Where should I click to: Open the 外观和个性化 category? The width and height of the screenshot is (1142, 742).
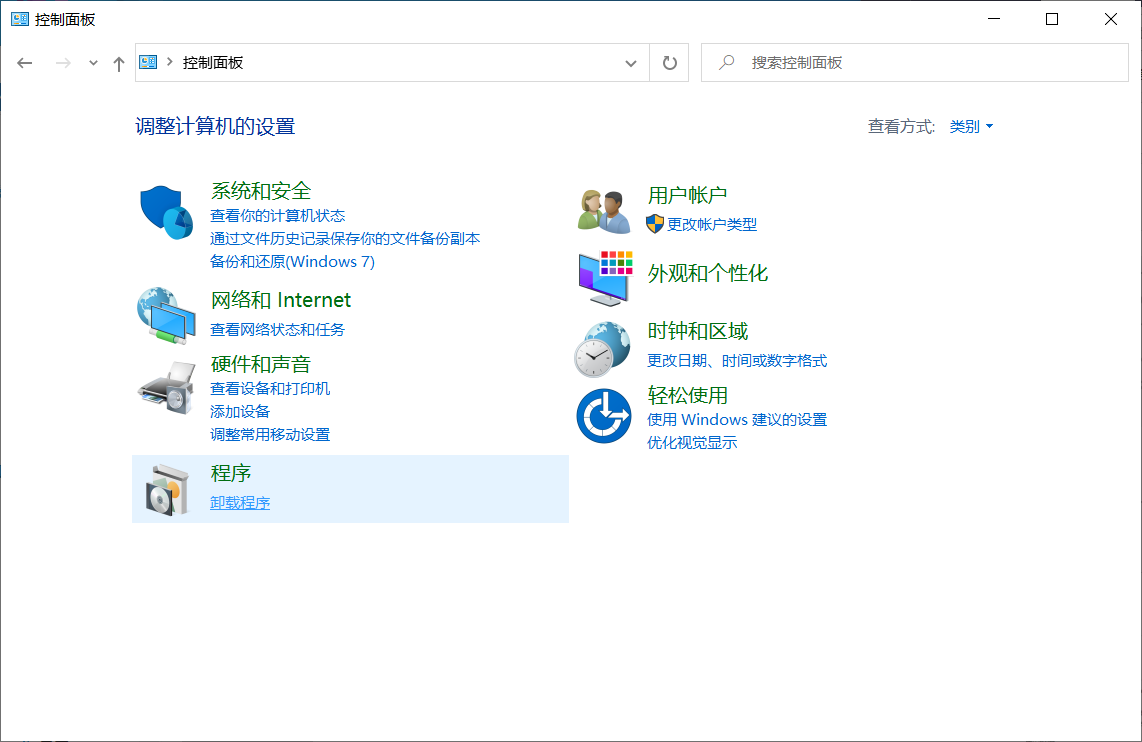[708, 273]
